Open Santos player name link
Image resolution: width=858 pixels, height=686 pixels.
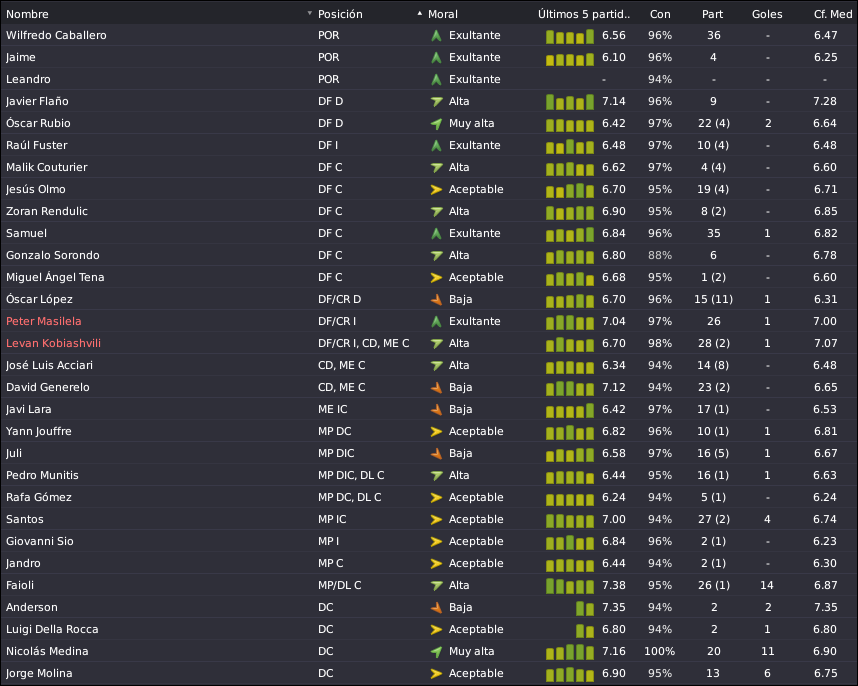coord(25,519)
